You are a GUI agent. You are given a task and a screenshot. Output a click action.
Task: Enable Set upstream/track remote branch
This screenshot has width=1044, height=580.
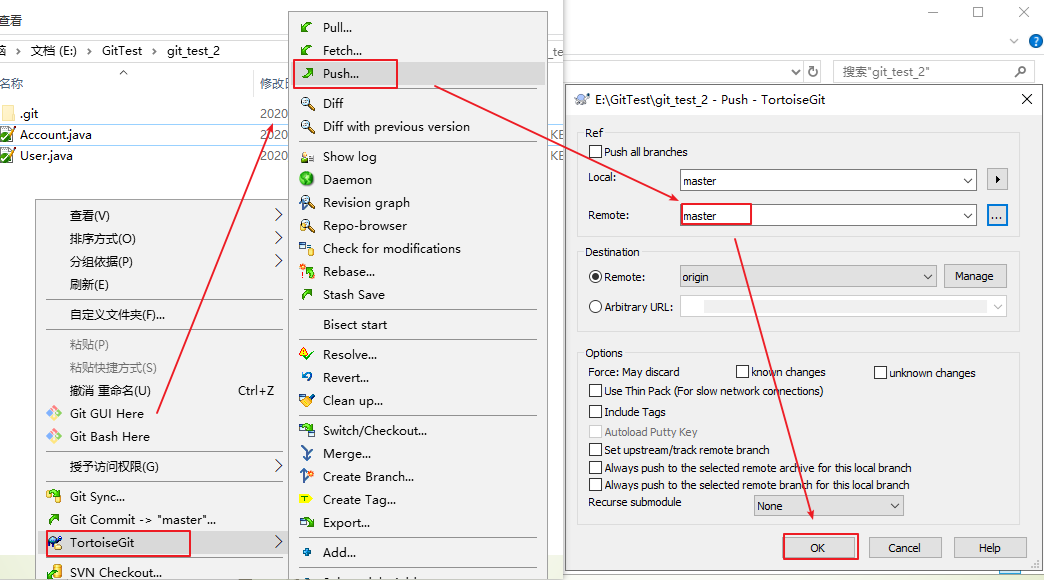(595, 449)
